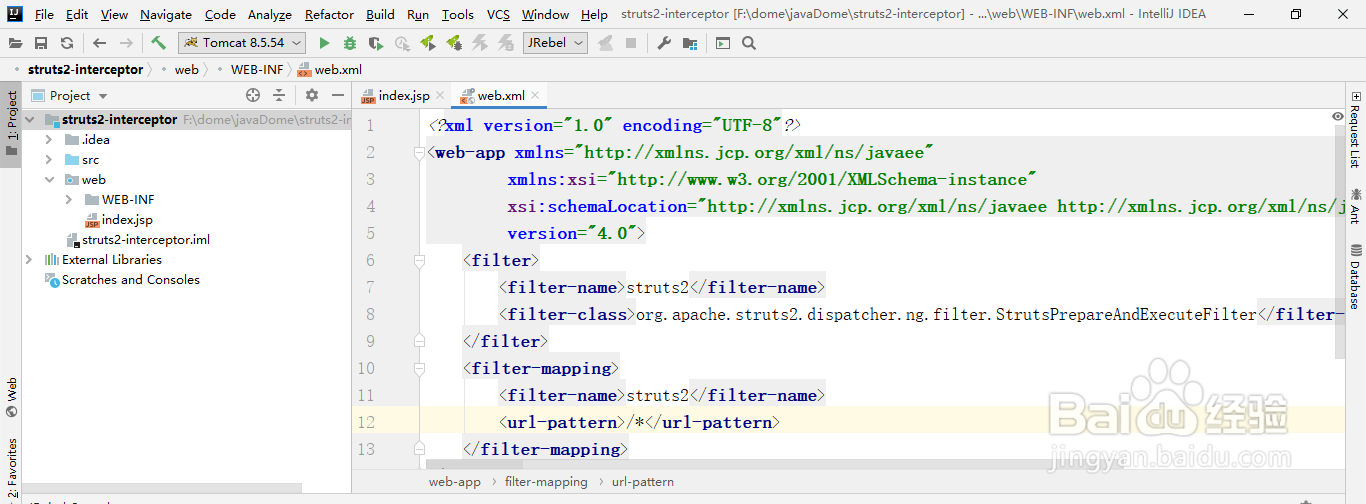Open the JRebel dropdown in toolbar
The height and width of the screenshot is (504, 1366).
click(x=555, y=43)
